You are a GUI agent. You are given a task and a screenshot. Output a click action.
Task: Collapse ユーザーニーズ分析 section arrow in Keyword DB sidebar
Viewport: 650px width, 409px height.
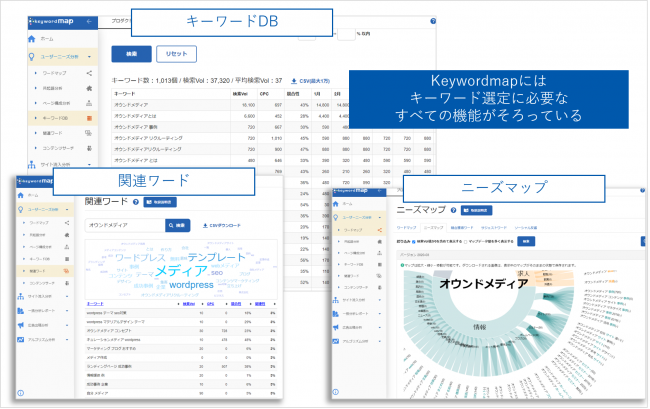89,57
